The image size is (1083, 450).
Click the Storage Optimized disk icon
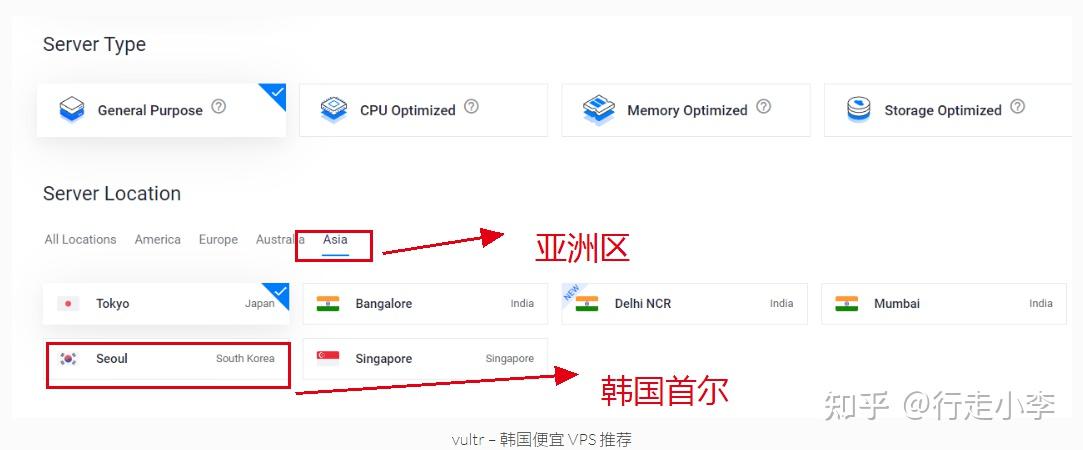859,110
